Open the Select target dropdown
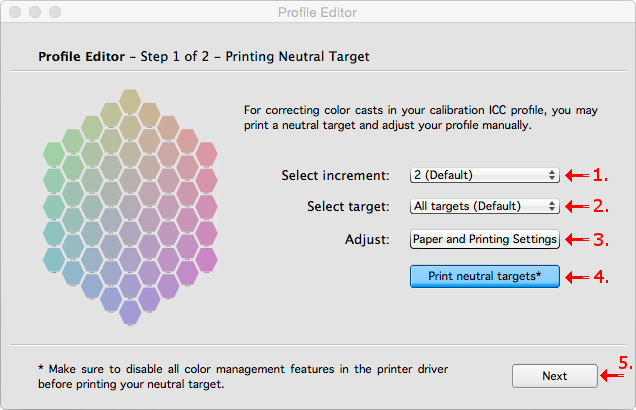Screen dimensions: 636x410 pyautogui.click(x=485, y=207)
